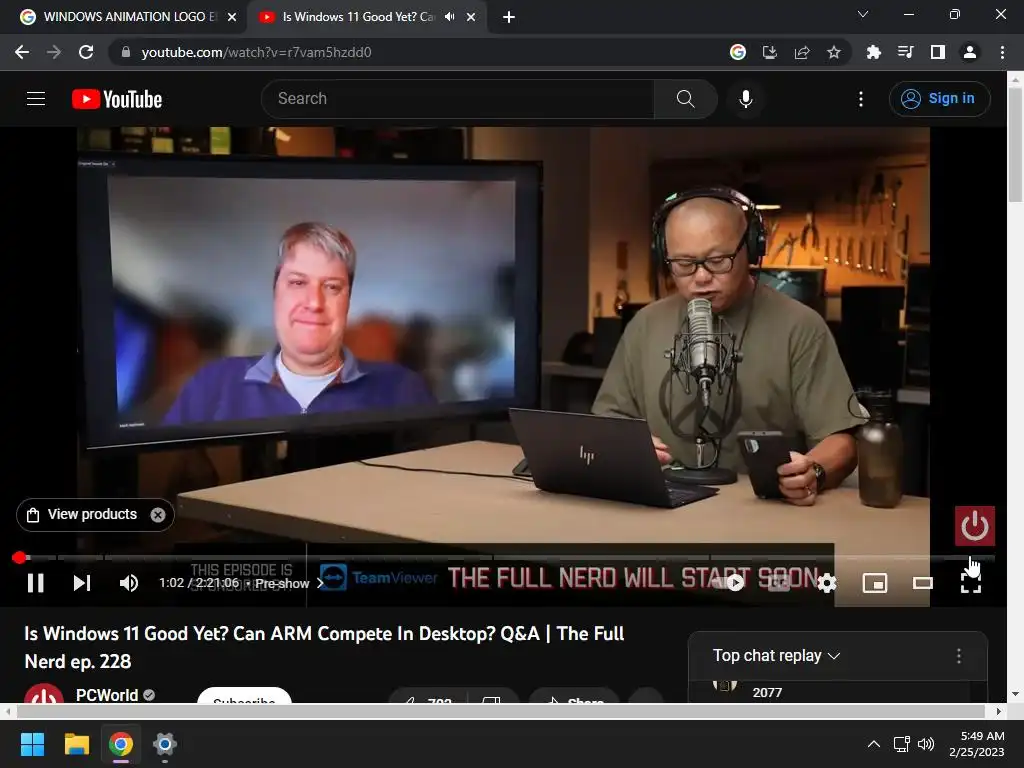Enter full screen mode
Screen dimensions: 1024x768
970,583
